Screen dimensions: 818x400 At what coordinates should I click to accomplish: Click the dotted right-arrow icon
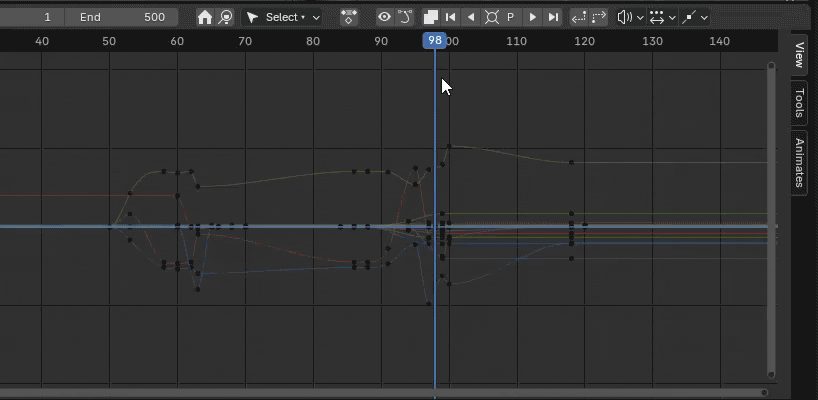click(x=599, y=17)
